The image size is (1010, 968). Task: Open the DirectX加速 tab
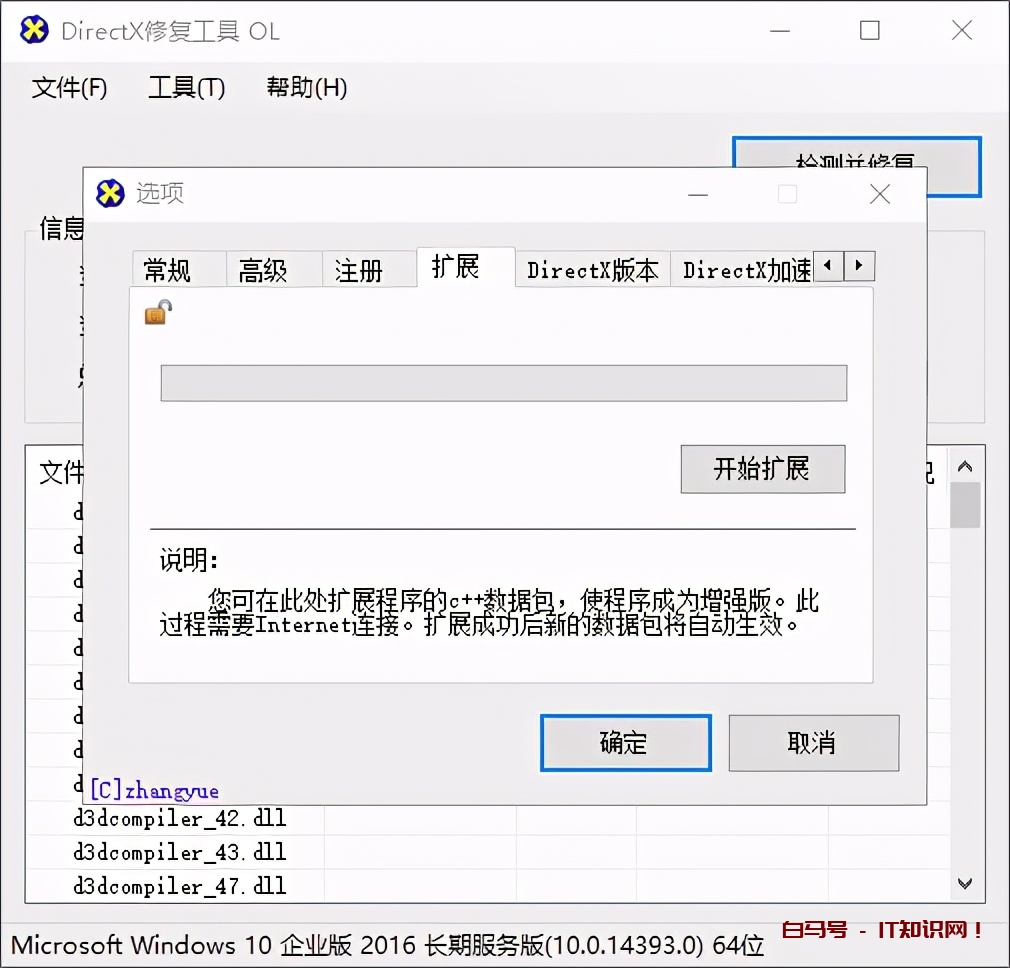point(744,268)
